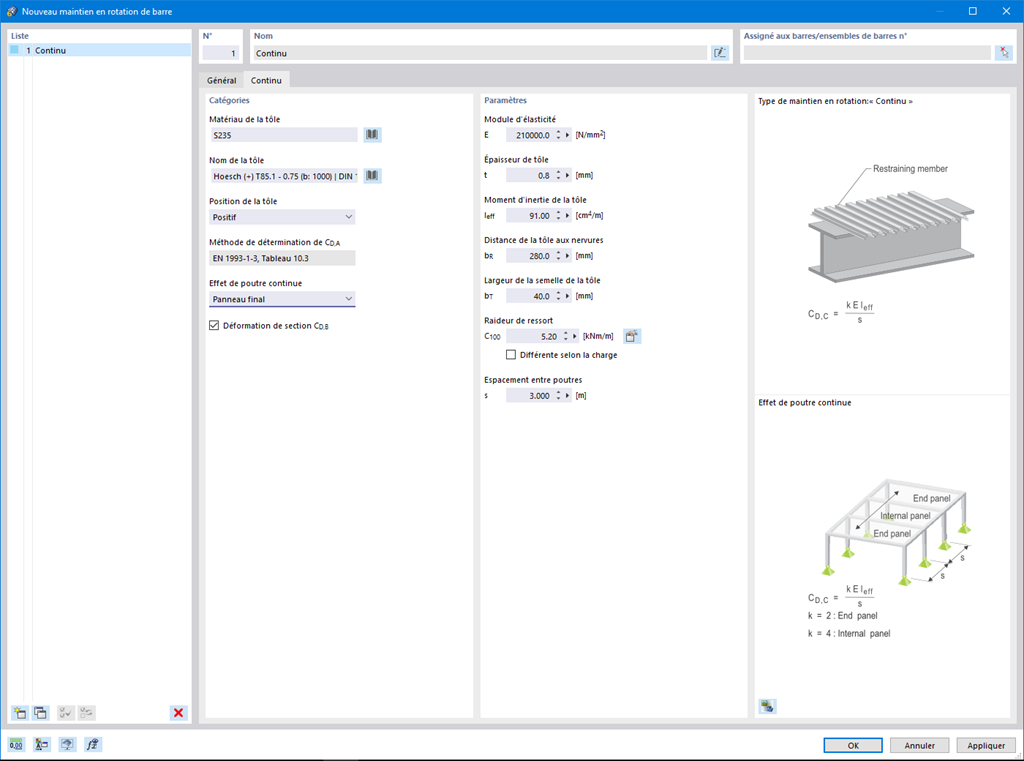Click the new item icon under Liste
Image resolution: width=1024 pixels, height=761 pixels.
pyautogui.click(x=20, y=713)
